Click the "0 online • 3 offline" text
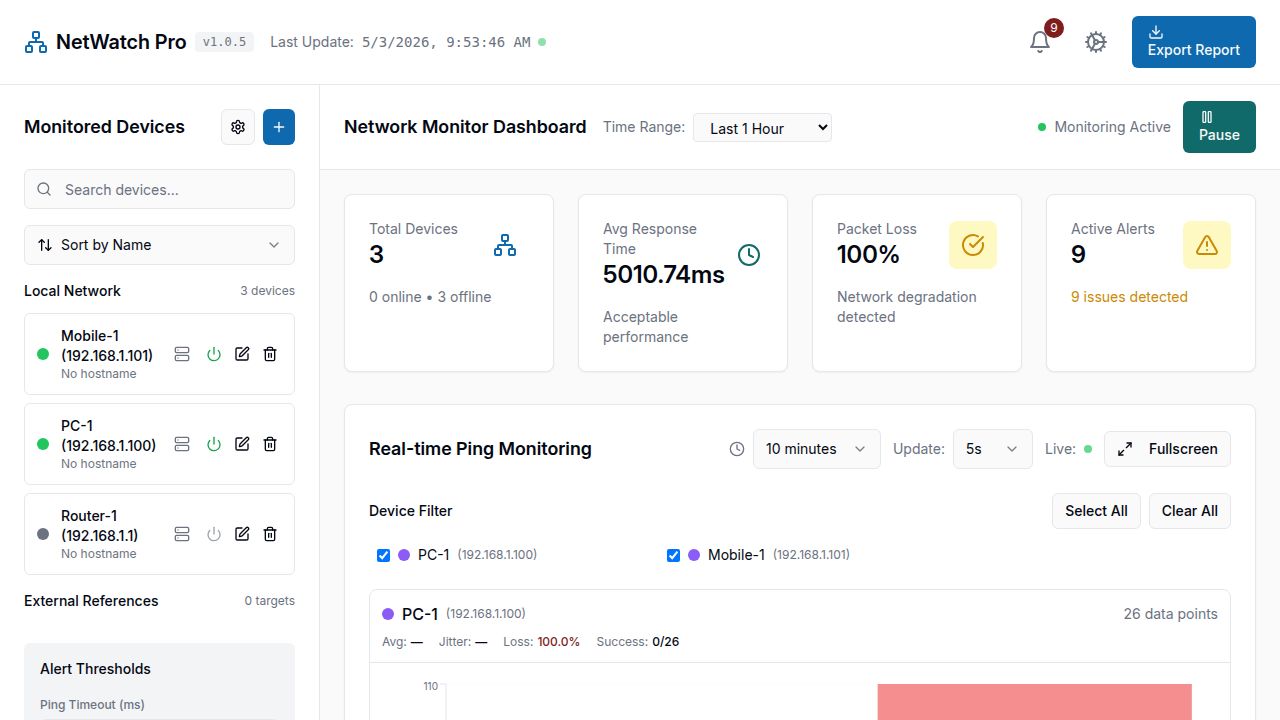 point(430,297)
